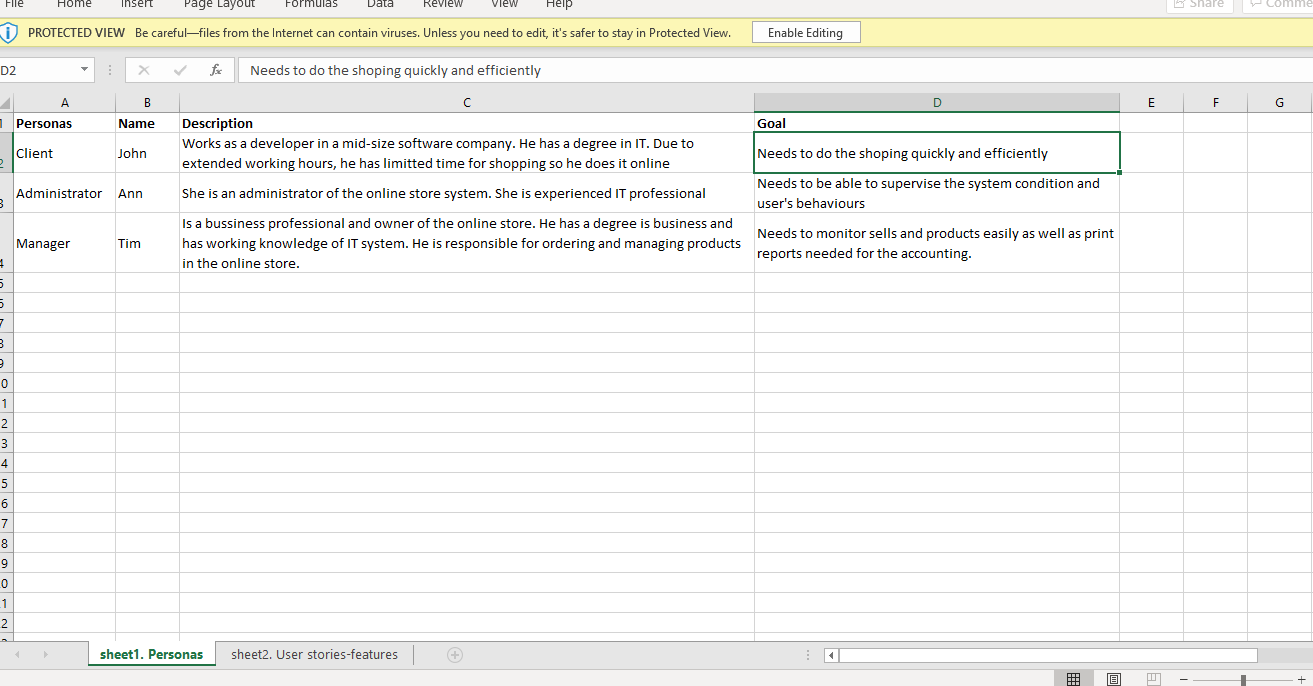Click the Cancel (X) icon beside formula bar
Screen dimensions: 1313x686
tap(144, 70)
